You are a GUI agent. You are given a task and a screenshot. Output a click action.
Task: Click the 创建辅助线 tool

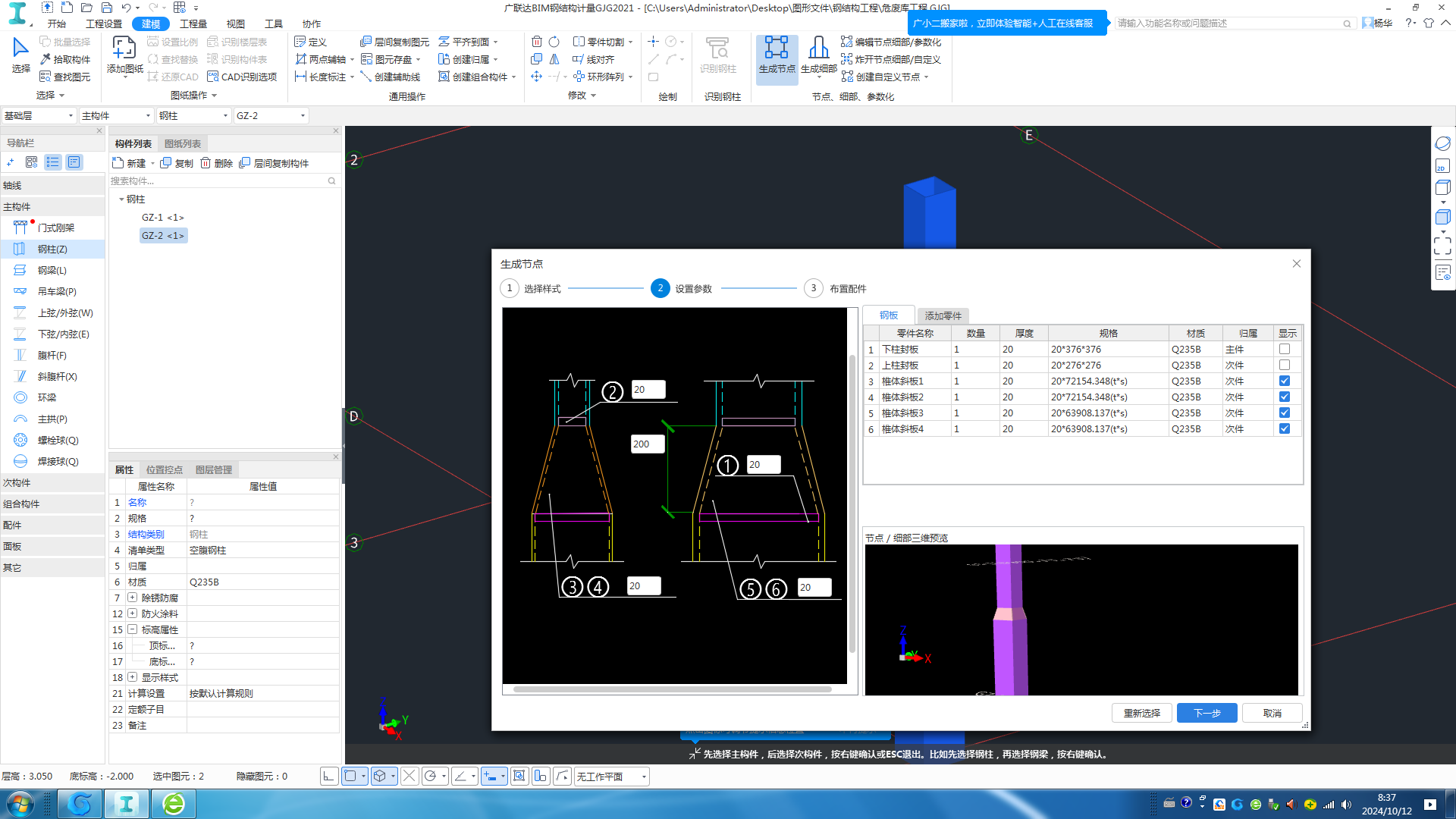[391, 77]
